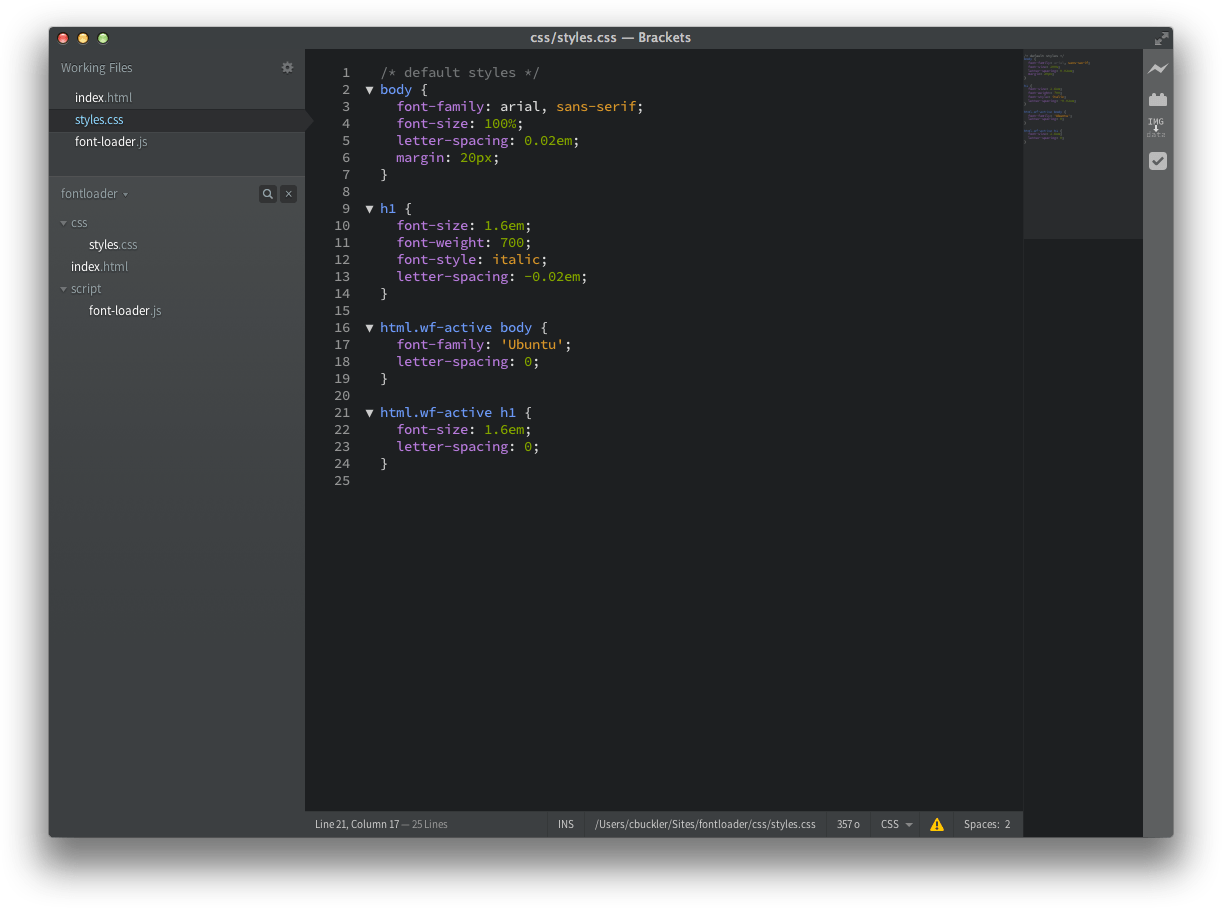Image resolution: width=1222 pixels, height=908 pixels.
Task: Click the Spaces: 2 indentation setting
Action: pyautogui.click(x=987, y=824)
